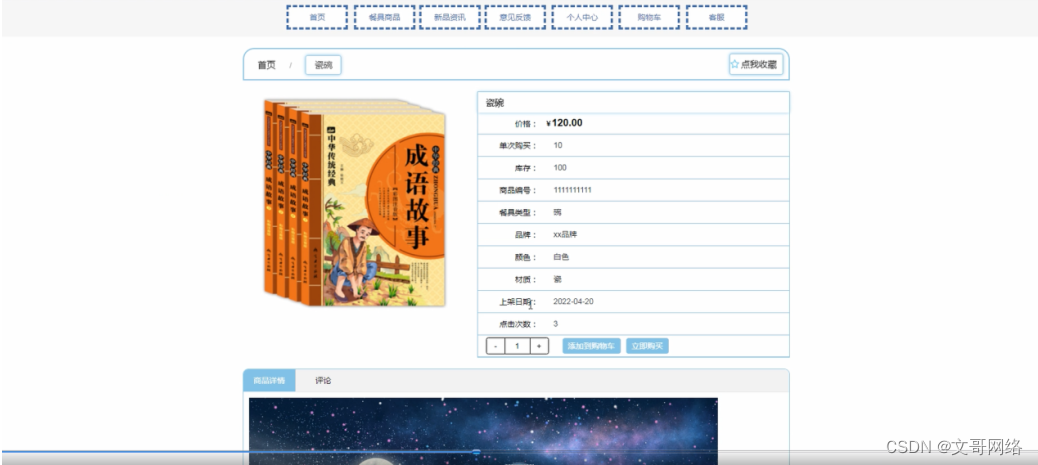Switch to the 评论 tab
The width and height of the screenshot is (1038, 465).
tap(323, 380)
